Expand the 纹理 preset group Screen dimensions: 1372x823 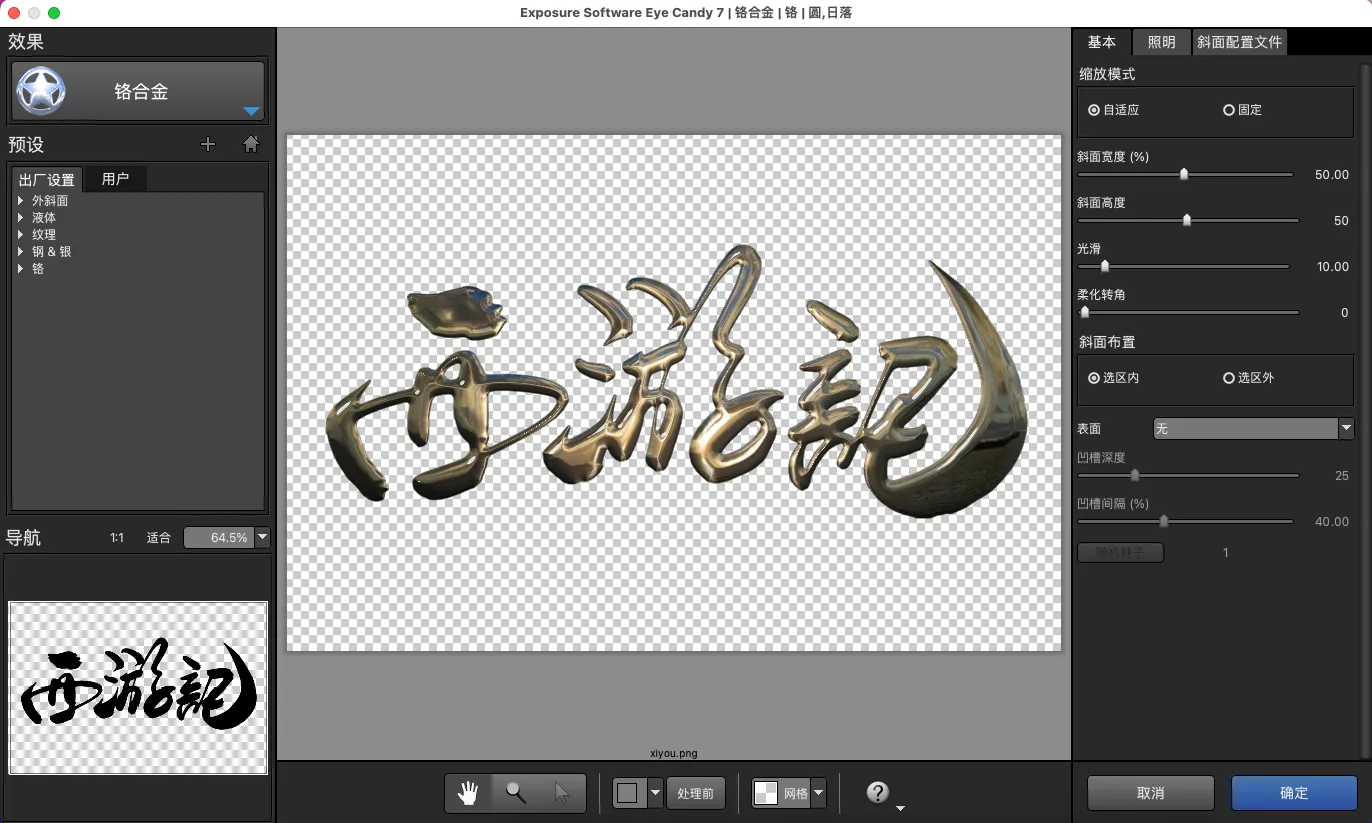20,235
